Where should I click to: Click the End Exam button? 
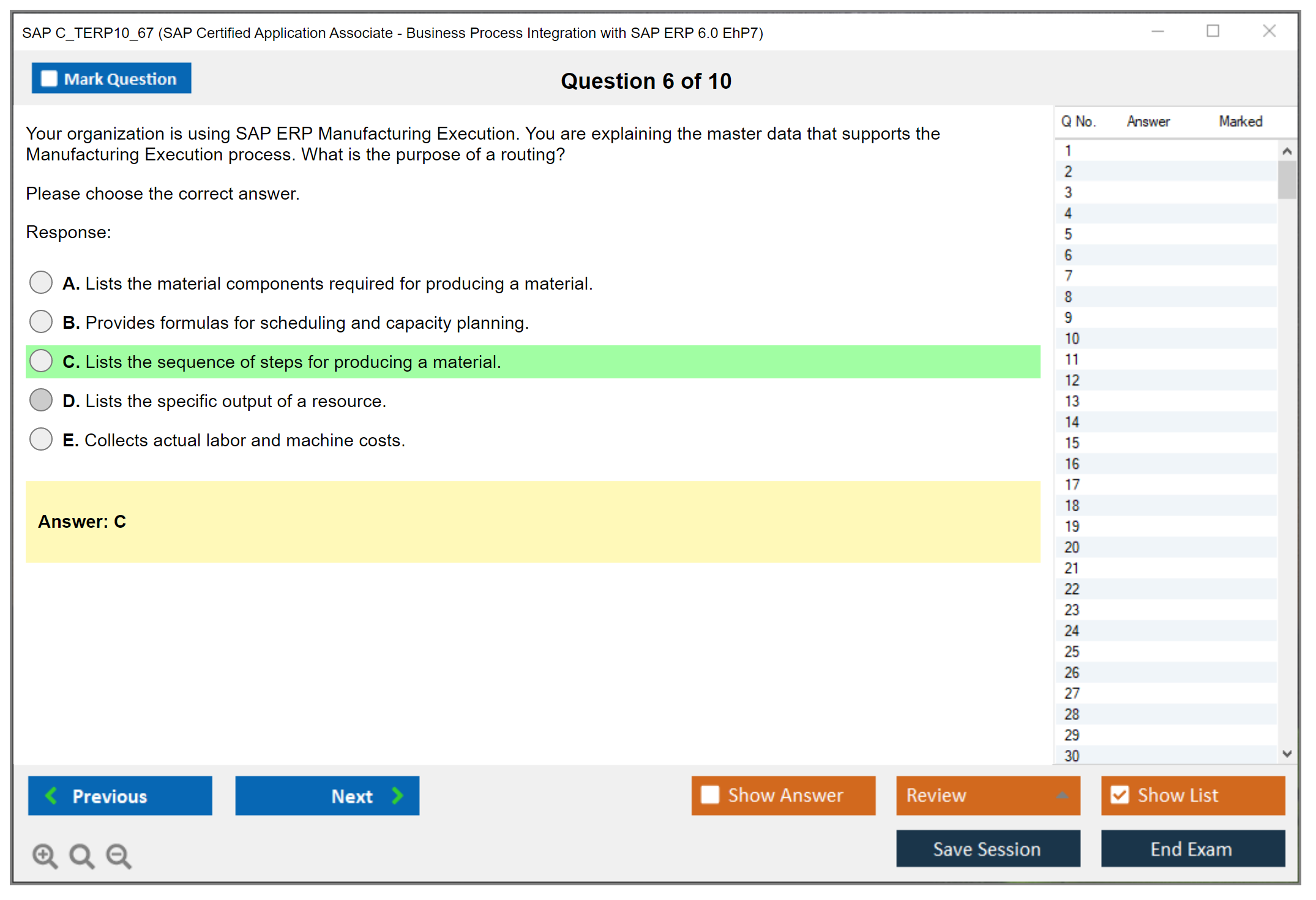1192,849
